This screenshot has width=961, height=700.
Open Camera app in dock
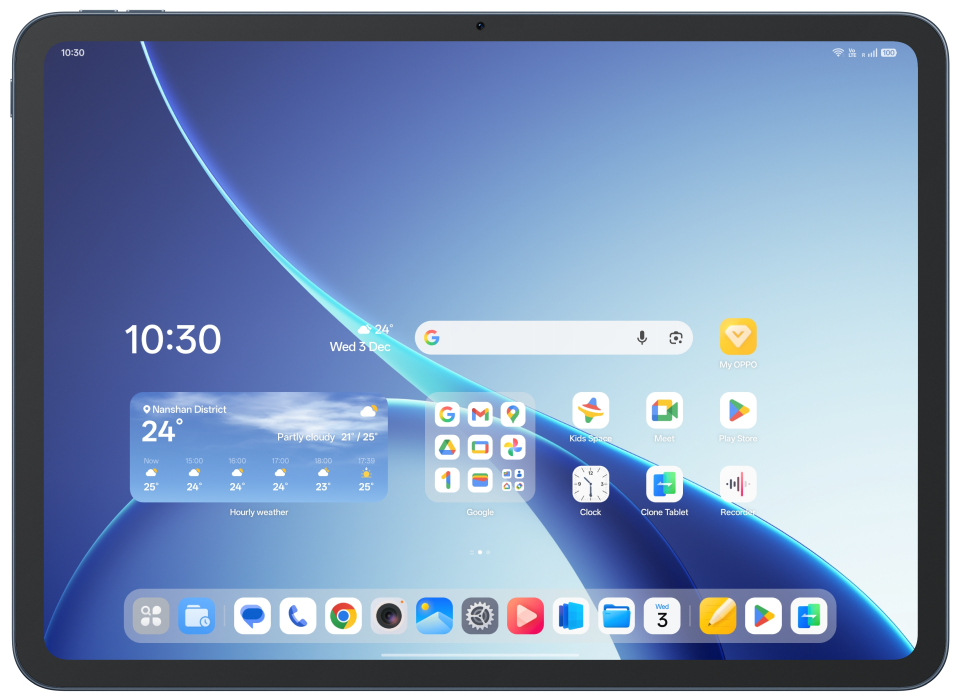click(x=389, y=616)
